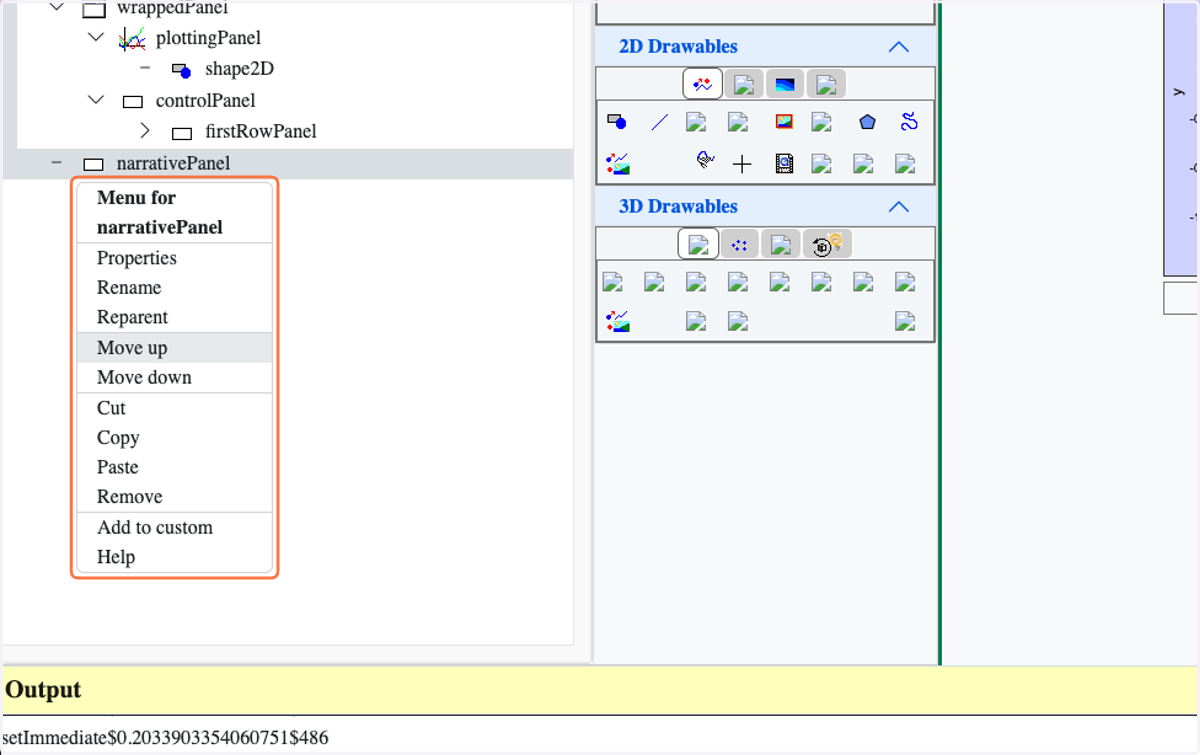Expand the firstRowPanel tree node
This screenshot has width=1200, height=755.
tap(145, 131)
